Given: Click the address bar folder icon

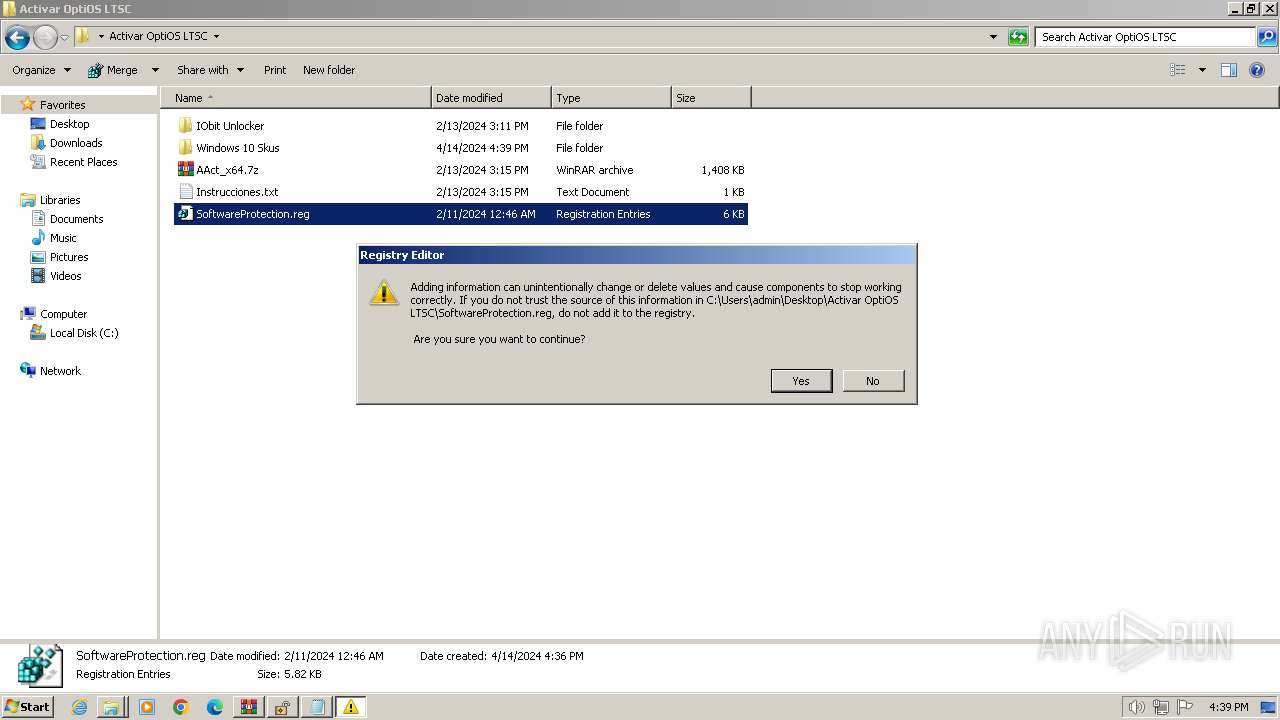Looking at the screenshot, I should 83,36.
